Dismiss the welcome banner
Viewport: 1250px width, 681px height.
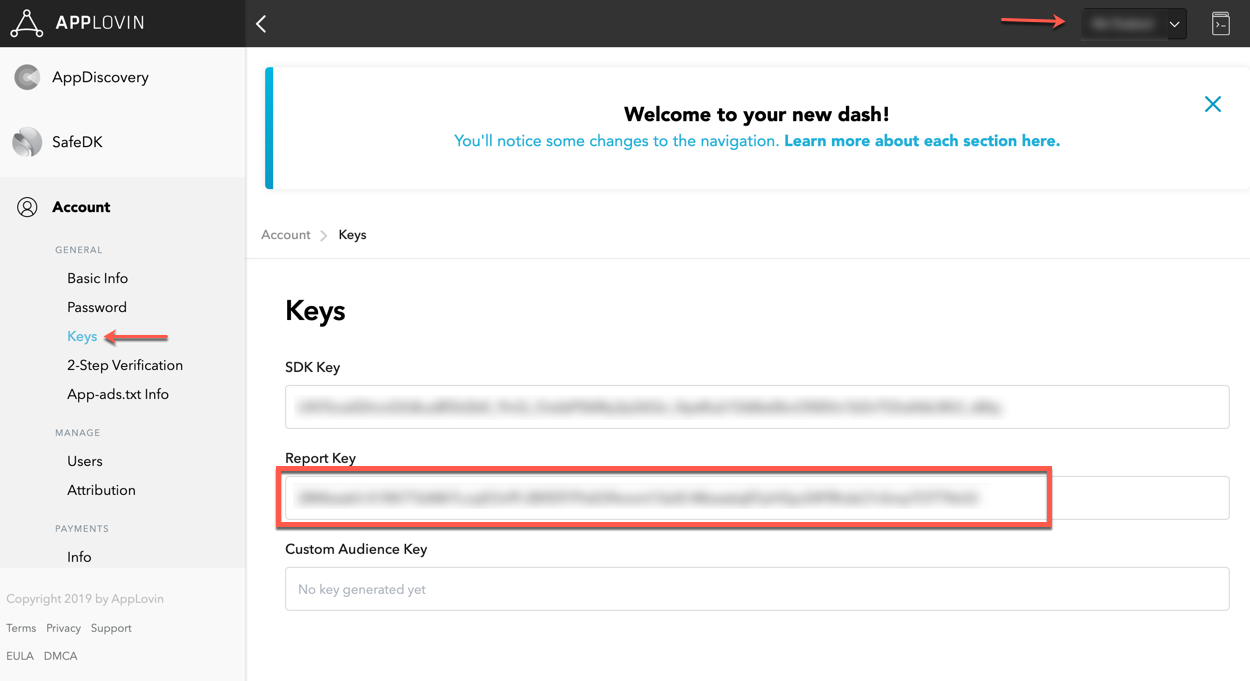(1212, 104)
